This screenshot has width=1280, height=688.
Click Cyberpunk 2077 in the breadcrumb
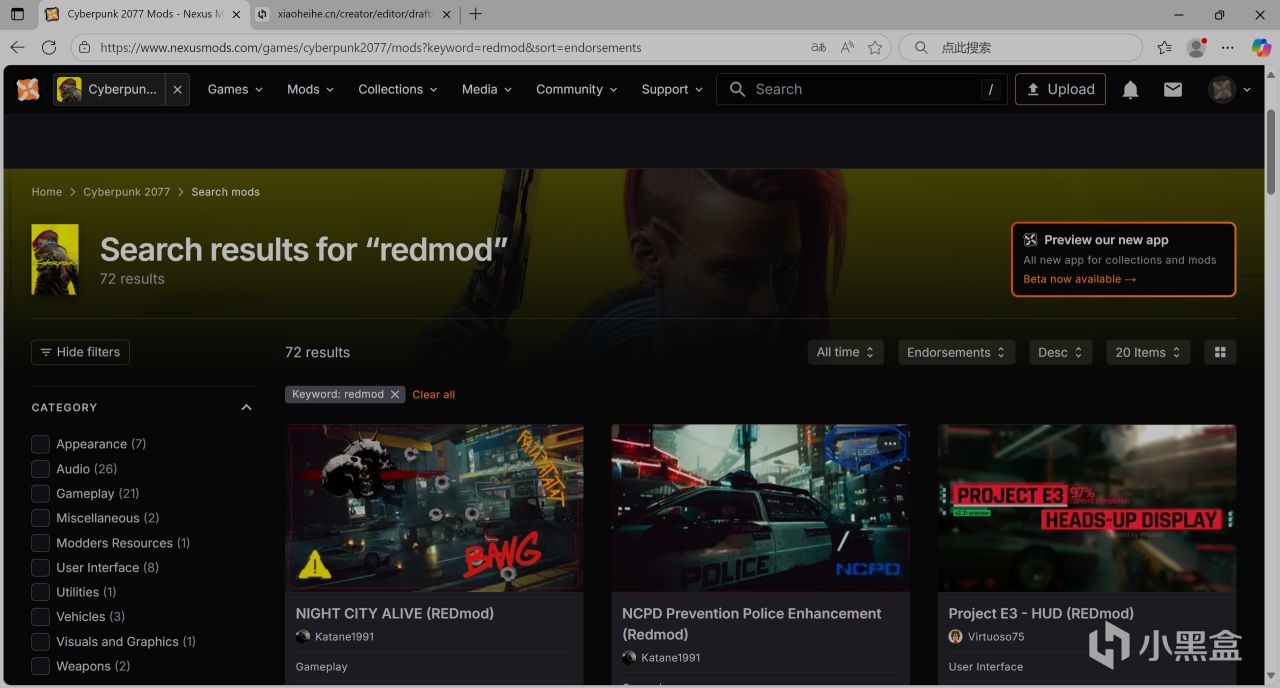[x=127, y=192]
